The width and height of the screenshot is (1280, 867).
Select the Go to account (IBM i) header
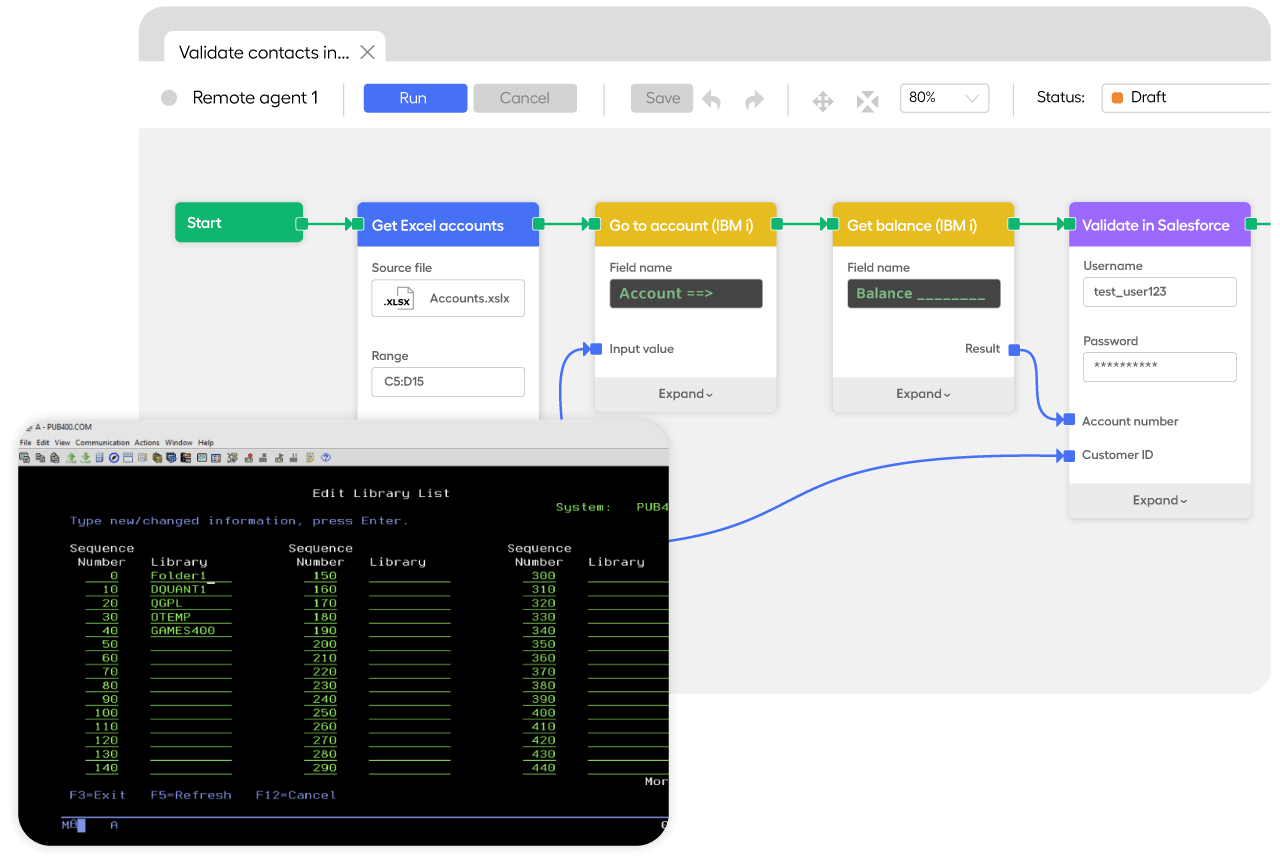(x=685, y=225)
